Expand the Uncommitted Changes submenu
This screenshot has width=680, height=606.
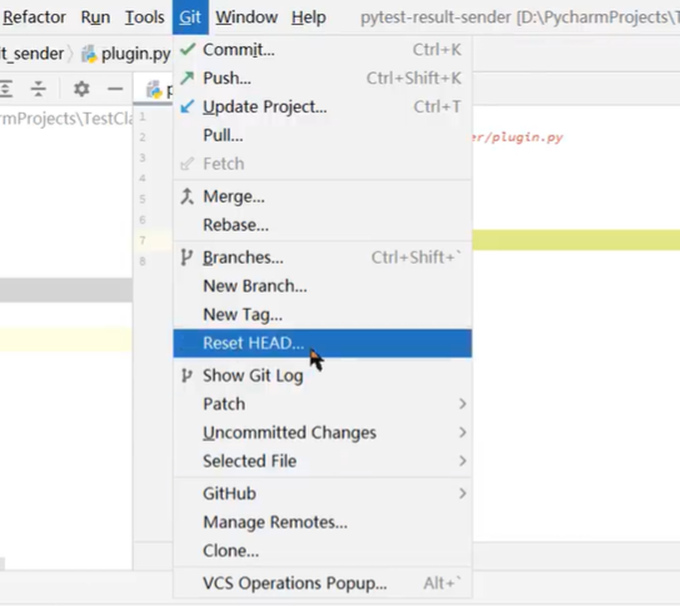(x=462, y=433)
